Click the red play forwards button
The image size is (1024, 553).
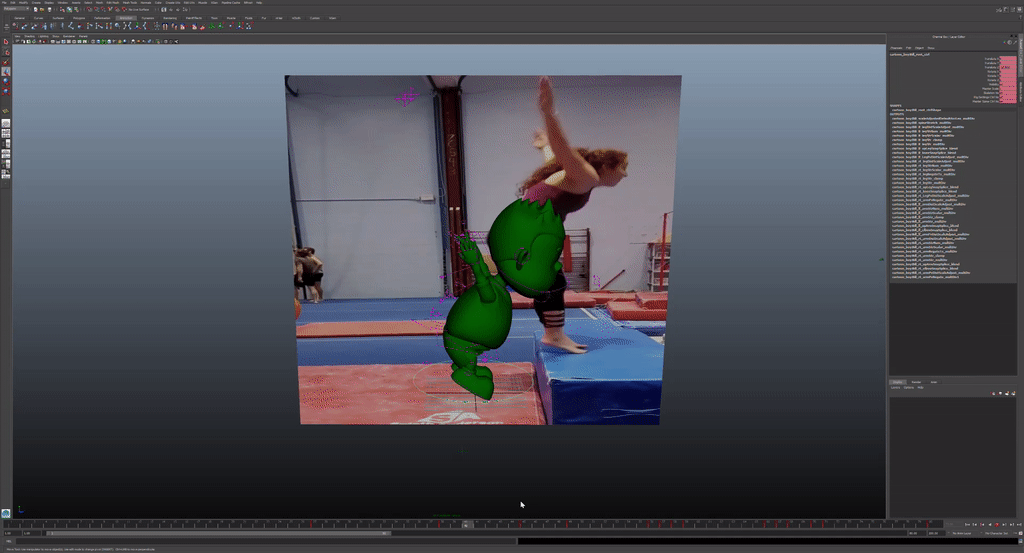[997, 524]
